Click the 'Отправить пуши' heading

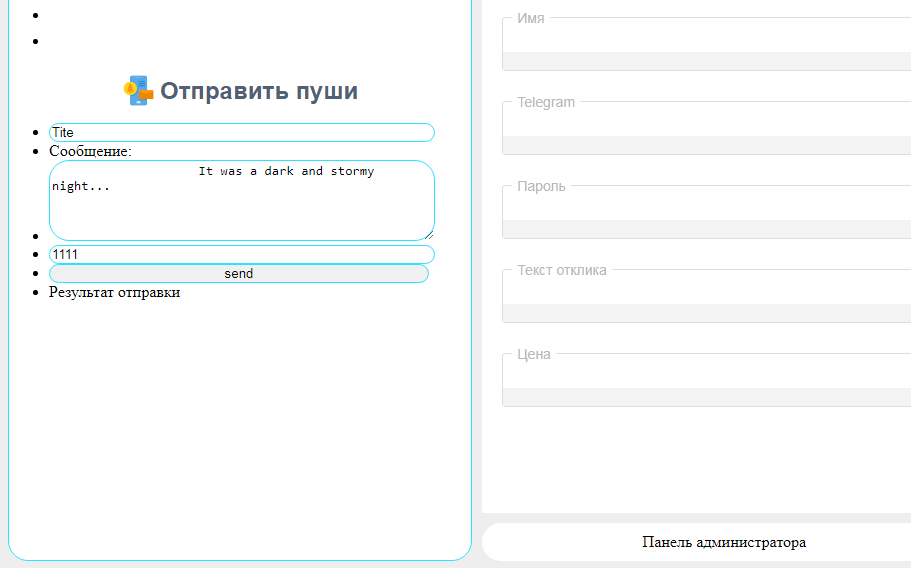[x=258, y=91]
